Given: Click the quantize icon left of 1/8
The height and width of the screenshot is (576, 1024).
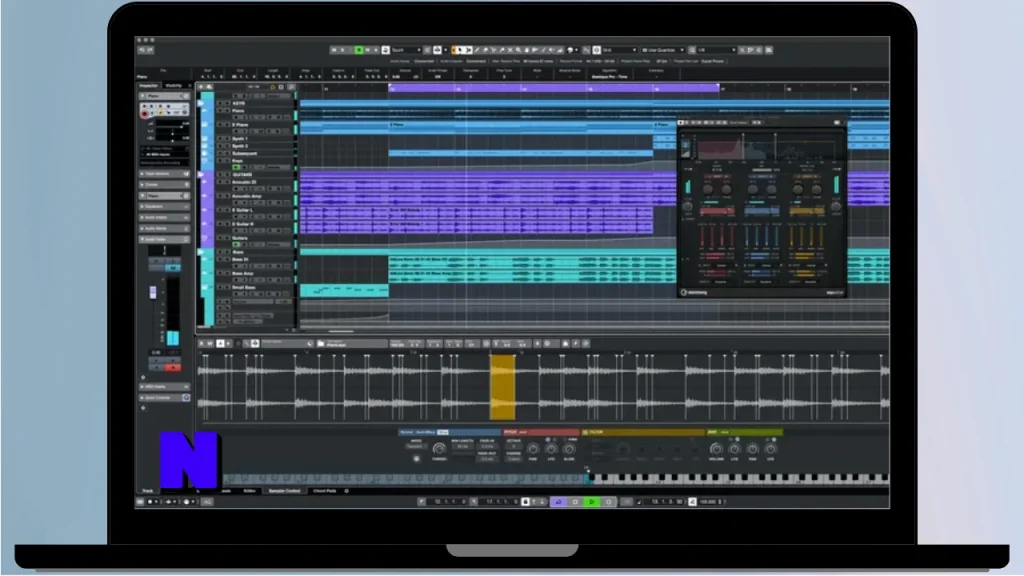Looking at the screenshot, I should click(692, 50).
